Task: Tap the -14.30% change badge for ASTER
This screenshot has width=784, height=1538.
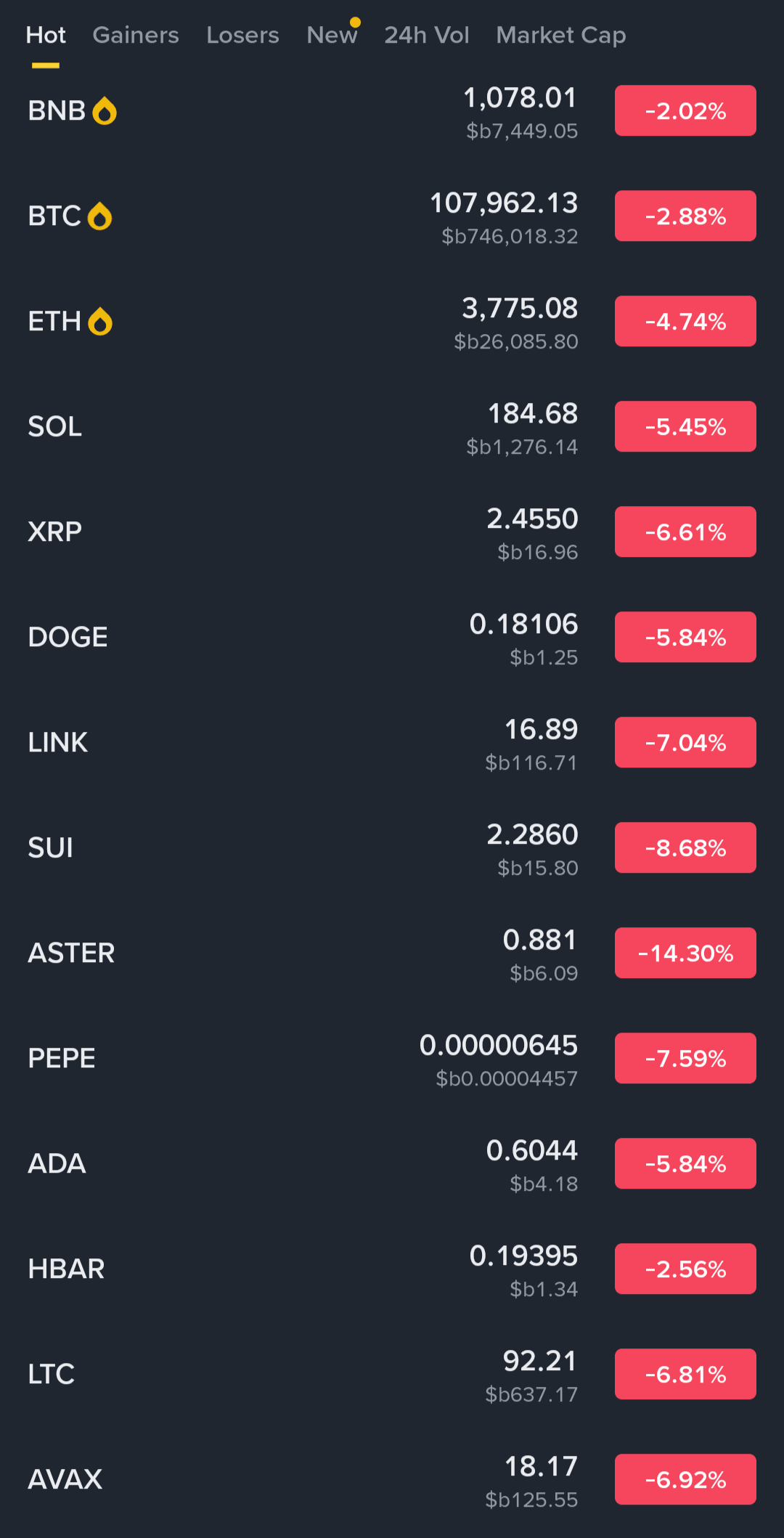Action: (x=685, y=953)
